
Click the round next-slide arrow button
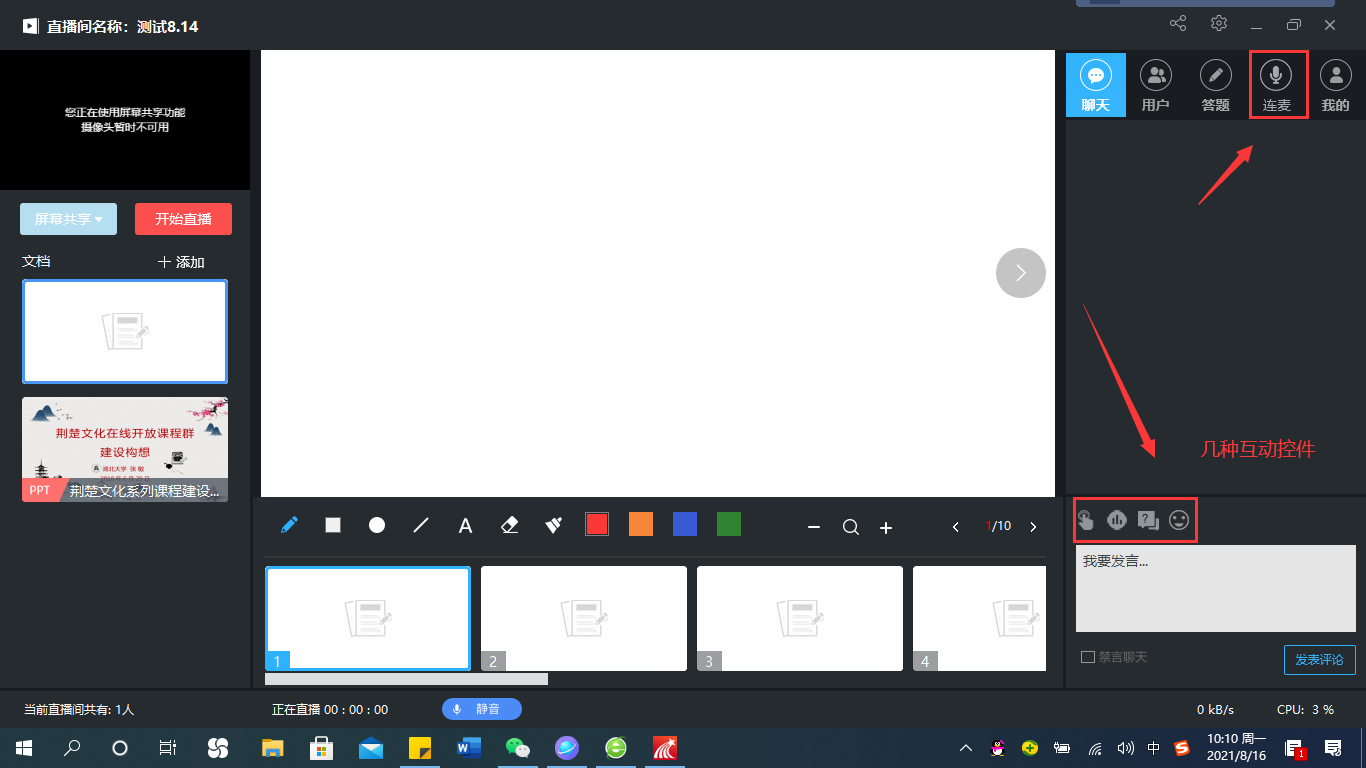coord(1021,273)
